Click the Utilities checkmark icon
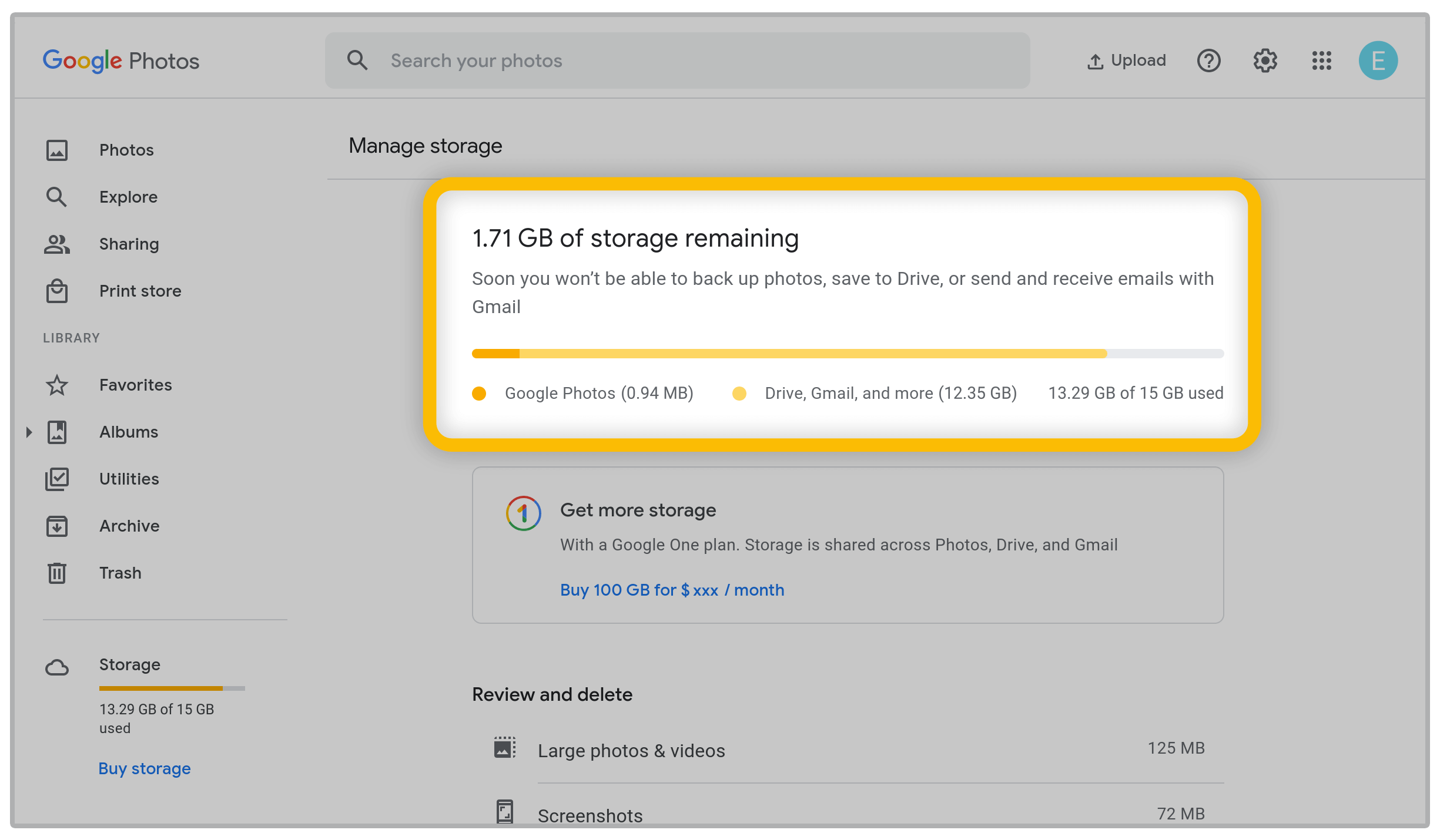The width and height of the screenshot is (1440, 840). (57, 479)
